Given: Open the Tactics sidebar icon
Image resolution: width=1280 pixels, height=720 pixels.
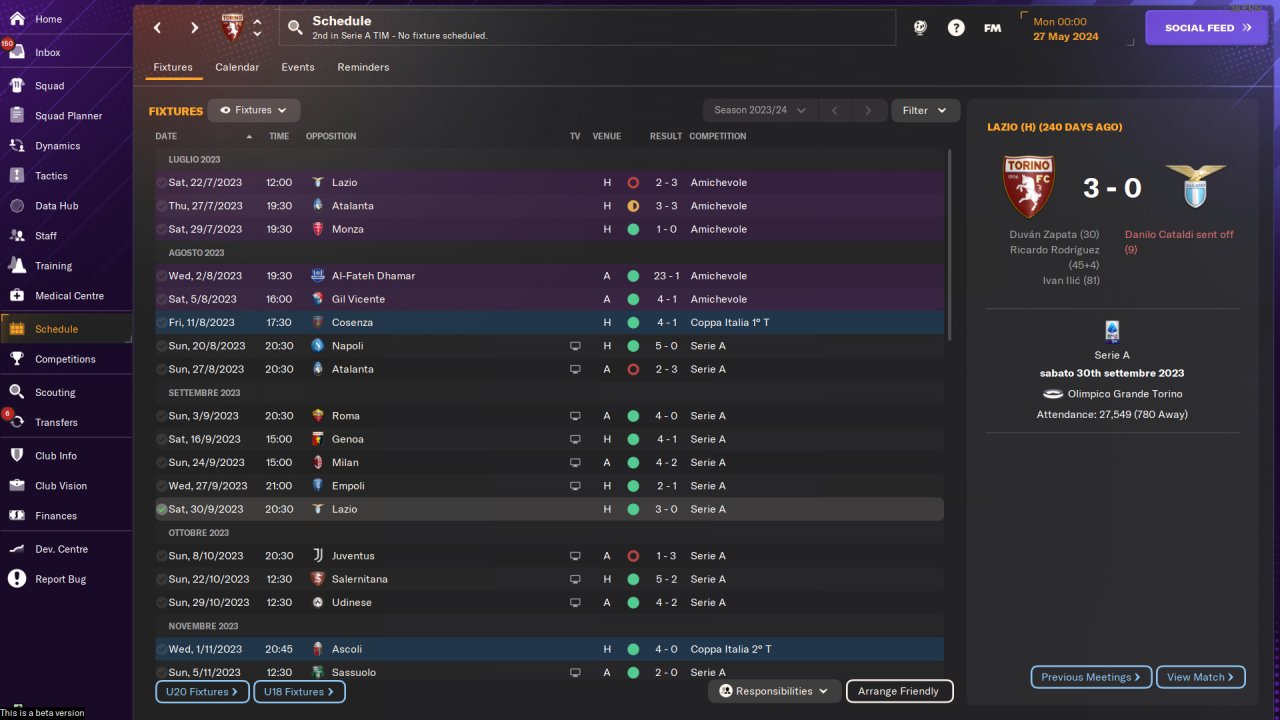Looking at the screenshot, I should [17, 176].
